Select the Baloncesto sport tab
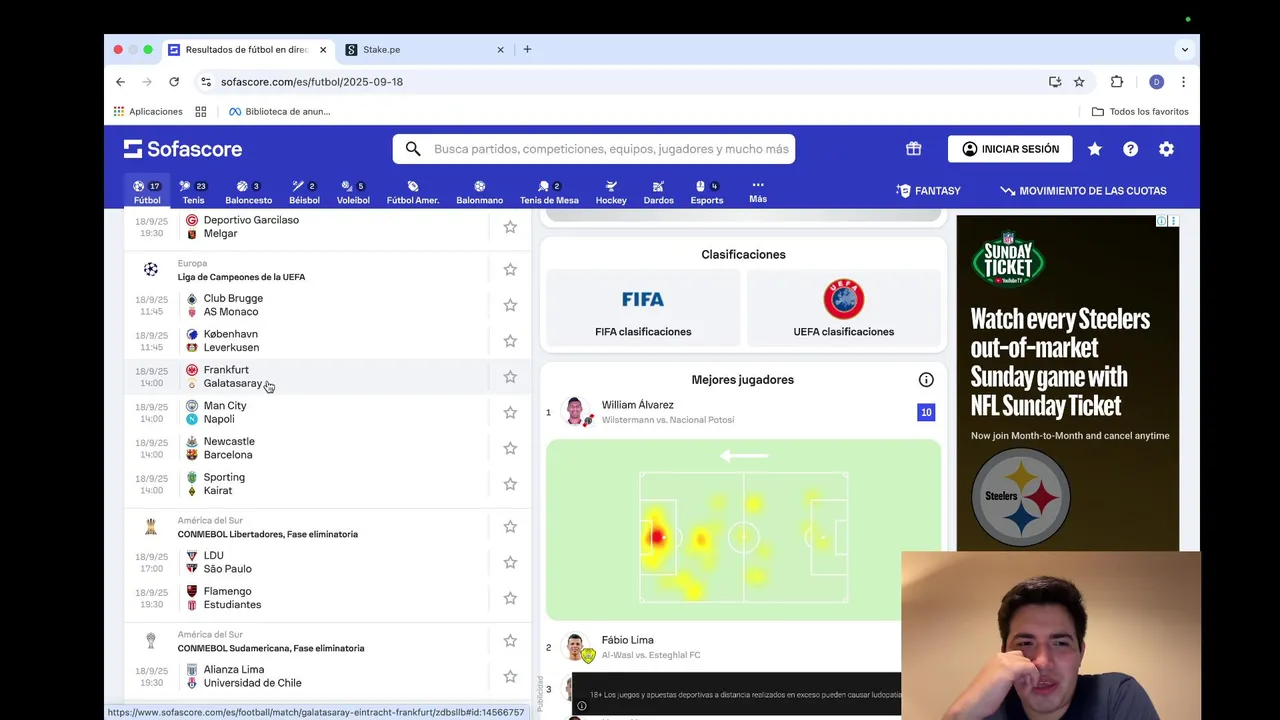The height and width of the screenshot is (720, 1280). pyautogui.click(x=248, y=192)
